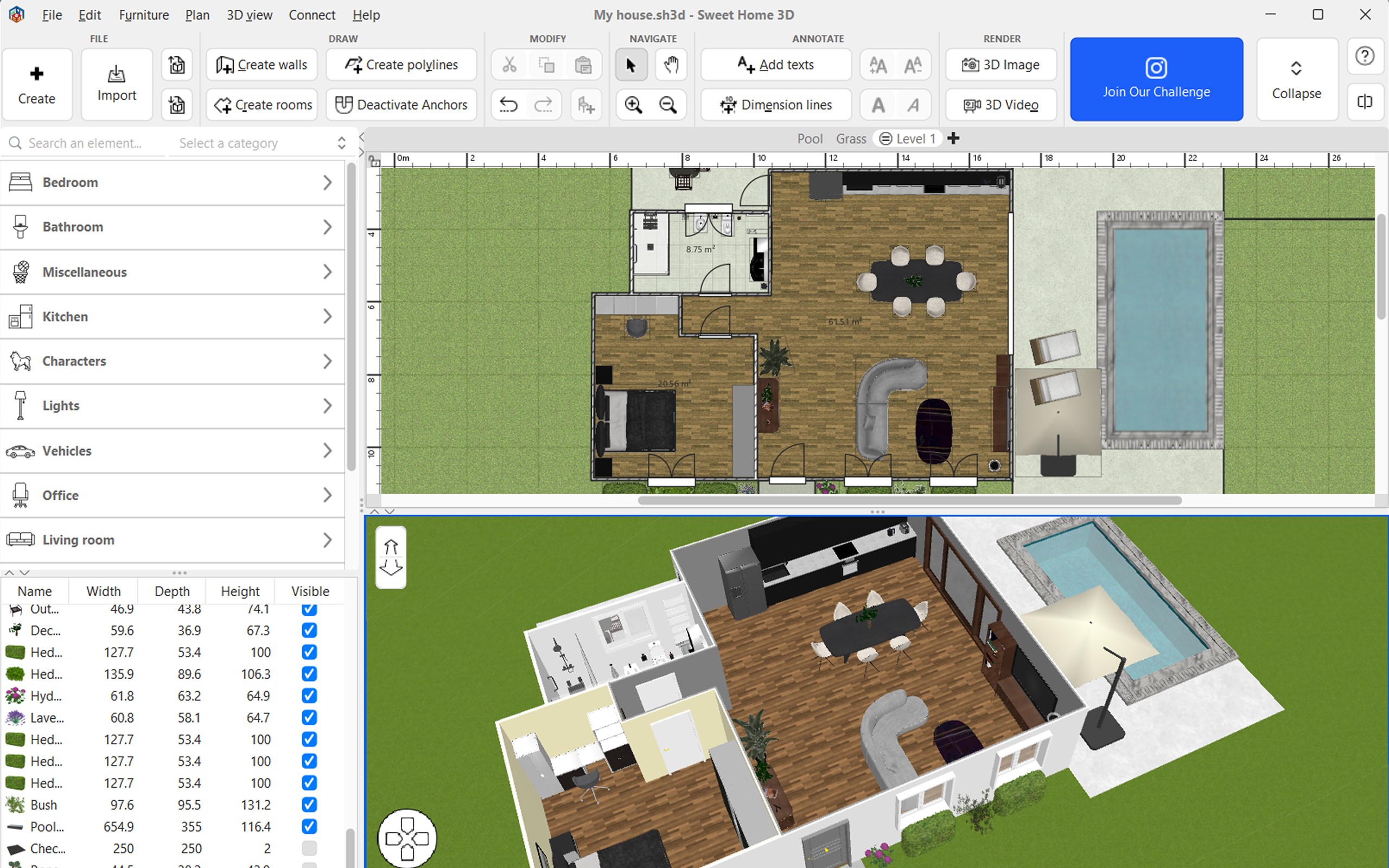Uncheck visibility for the Pool item

[309, 827]
